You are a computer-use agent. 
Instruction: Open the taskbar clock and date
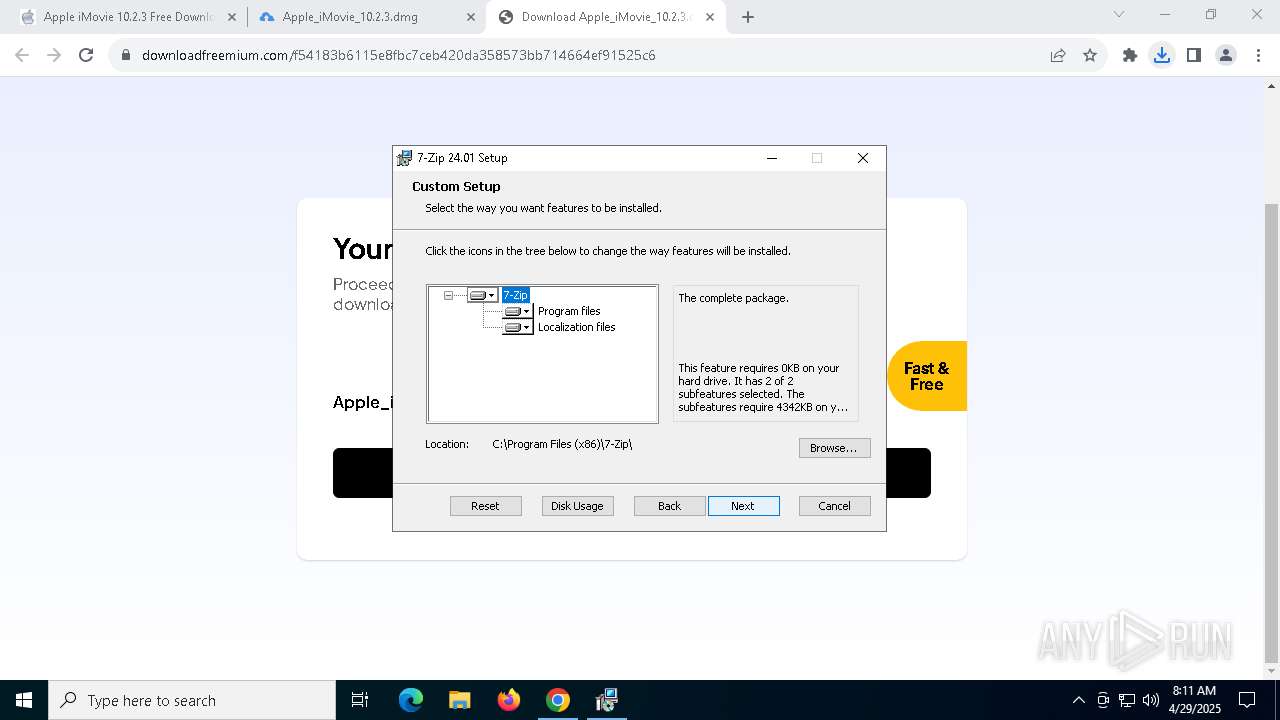(1194, 700)
